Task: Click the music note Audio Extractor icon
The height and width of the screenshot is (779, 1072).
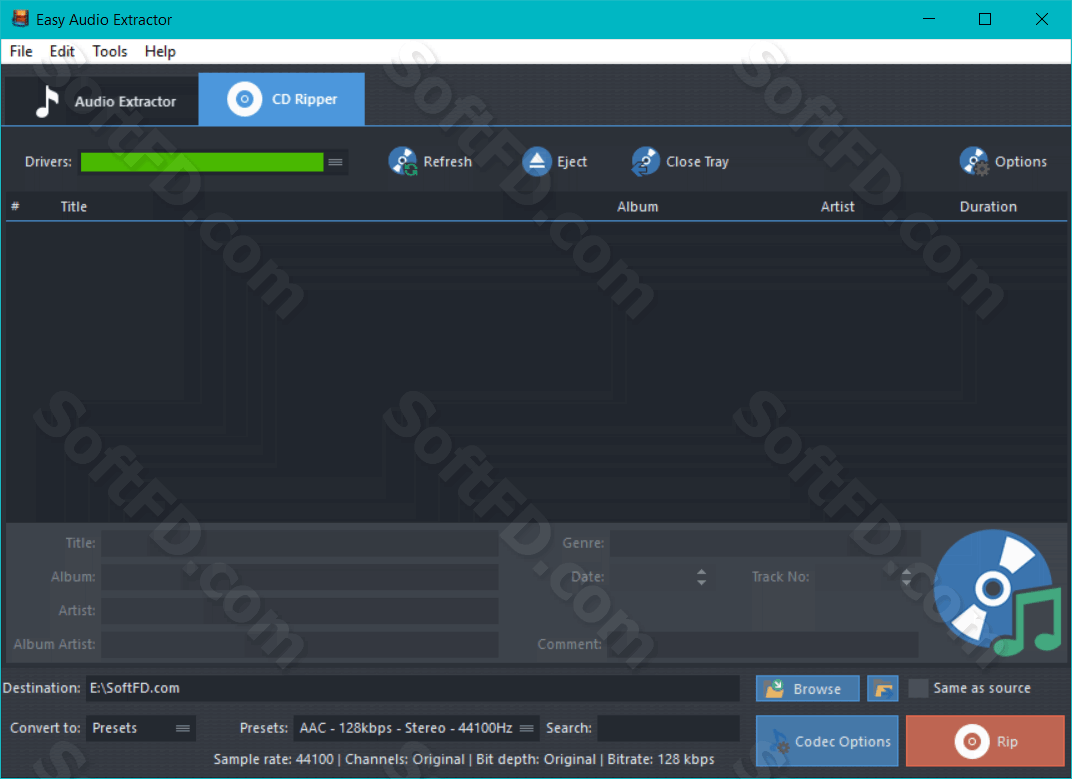Action: tap(46, 101)
